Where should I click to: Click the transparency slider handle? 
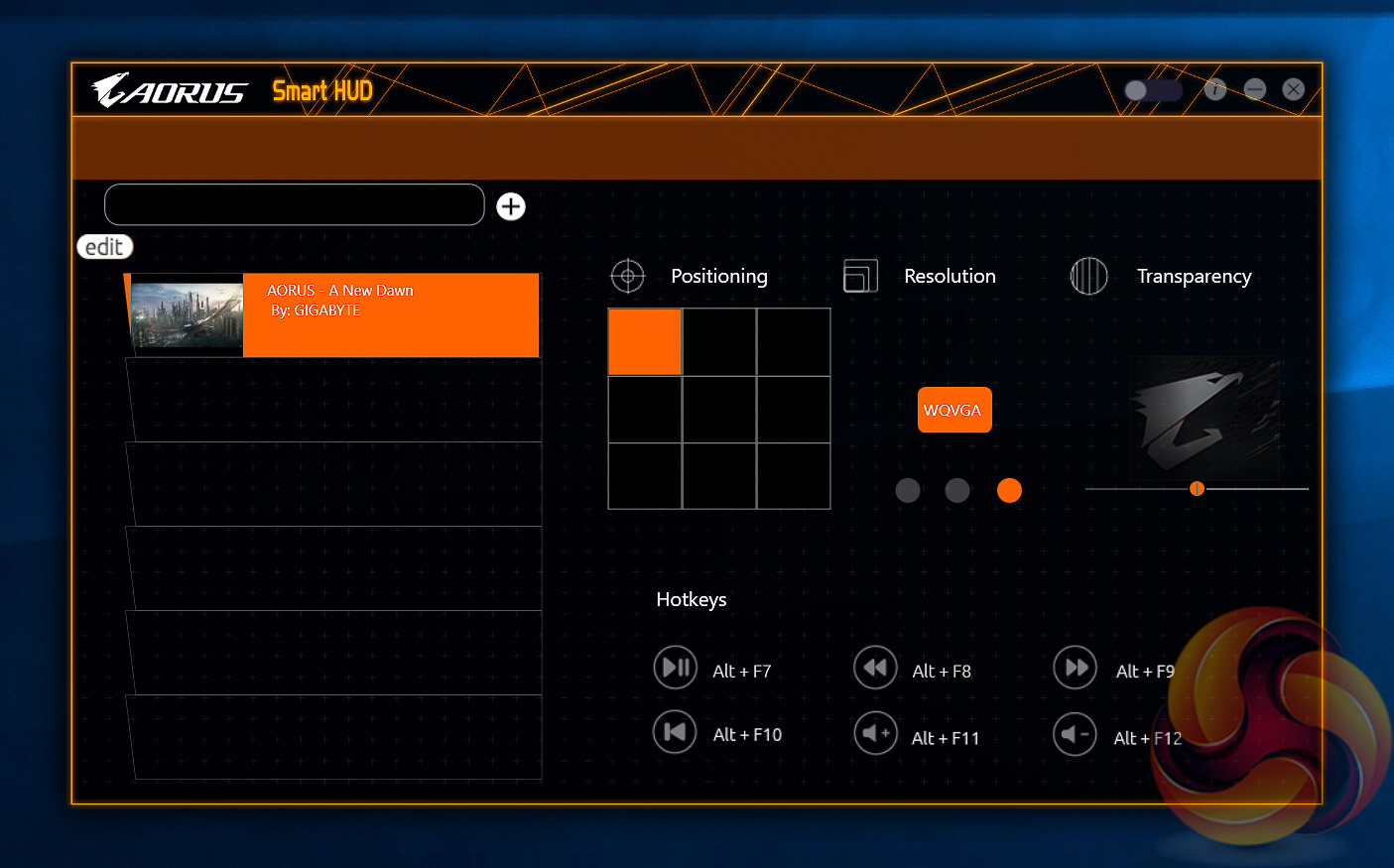1197,489
